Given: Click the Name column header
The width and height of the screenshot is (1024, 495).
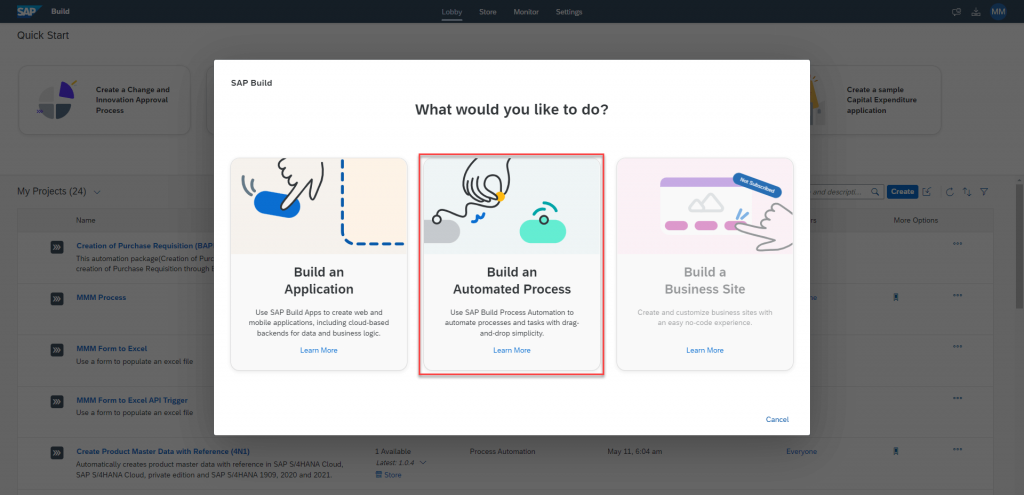Looking at the screenshot, I should pos(85,221).
